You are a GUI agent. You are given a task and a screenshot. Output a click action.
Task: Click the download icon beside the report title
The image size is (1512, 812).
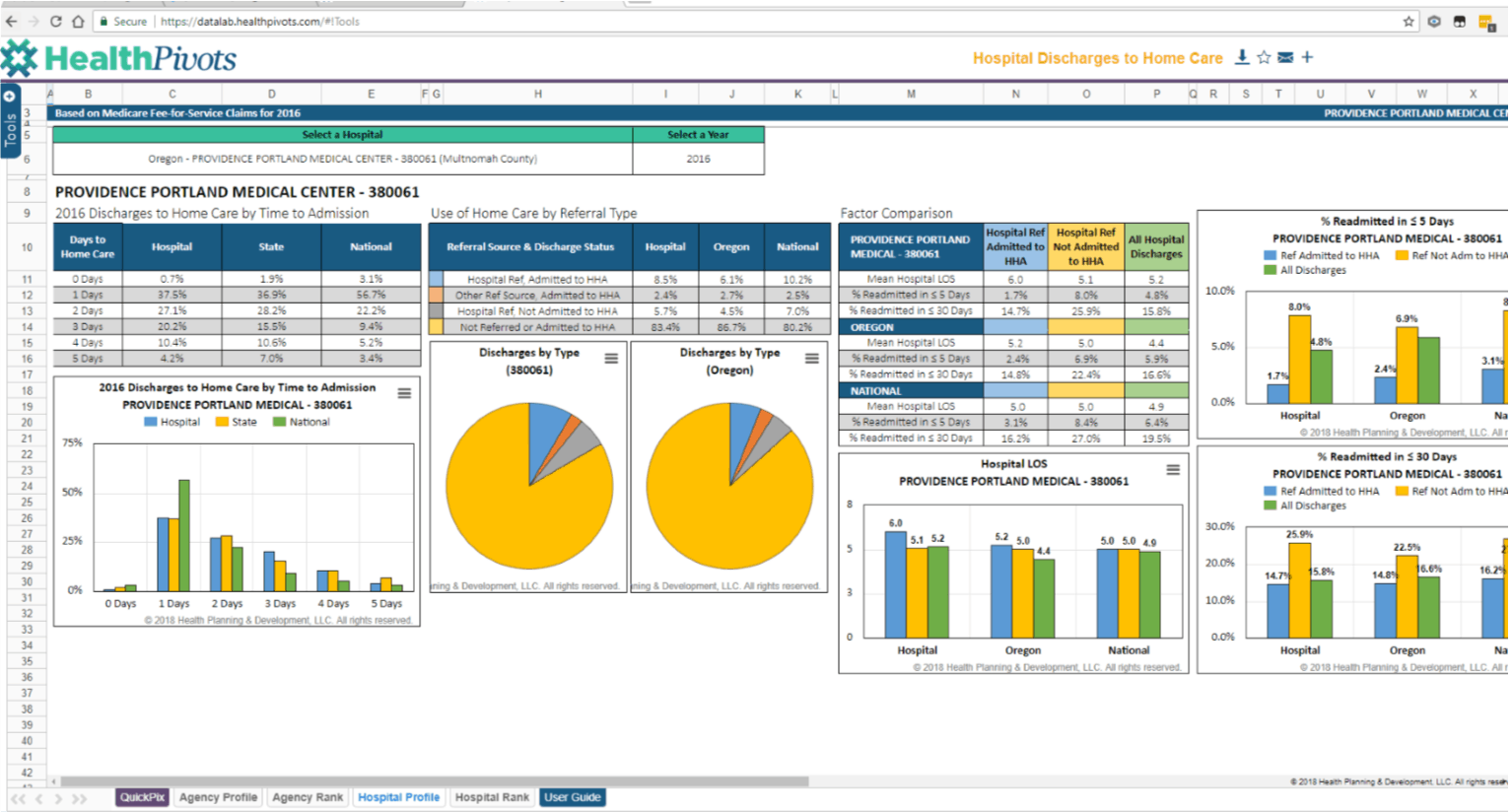click(1242, 57)
